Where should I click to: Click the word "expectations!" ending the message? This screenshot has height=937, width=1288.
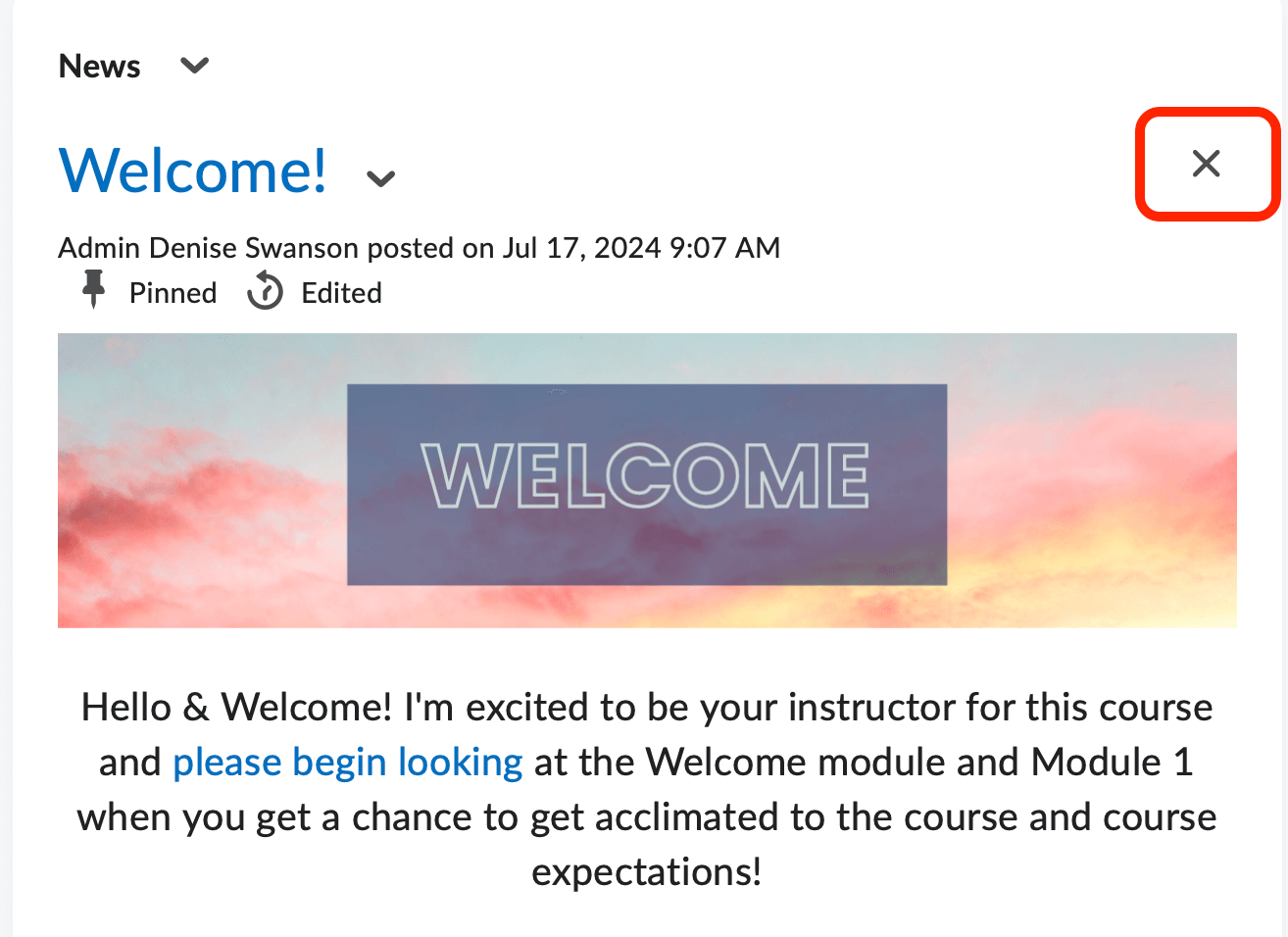coord(647,871)
